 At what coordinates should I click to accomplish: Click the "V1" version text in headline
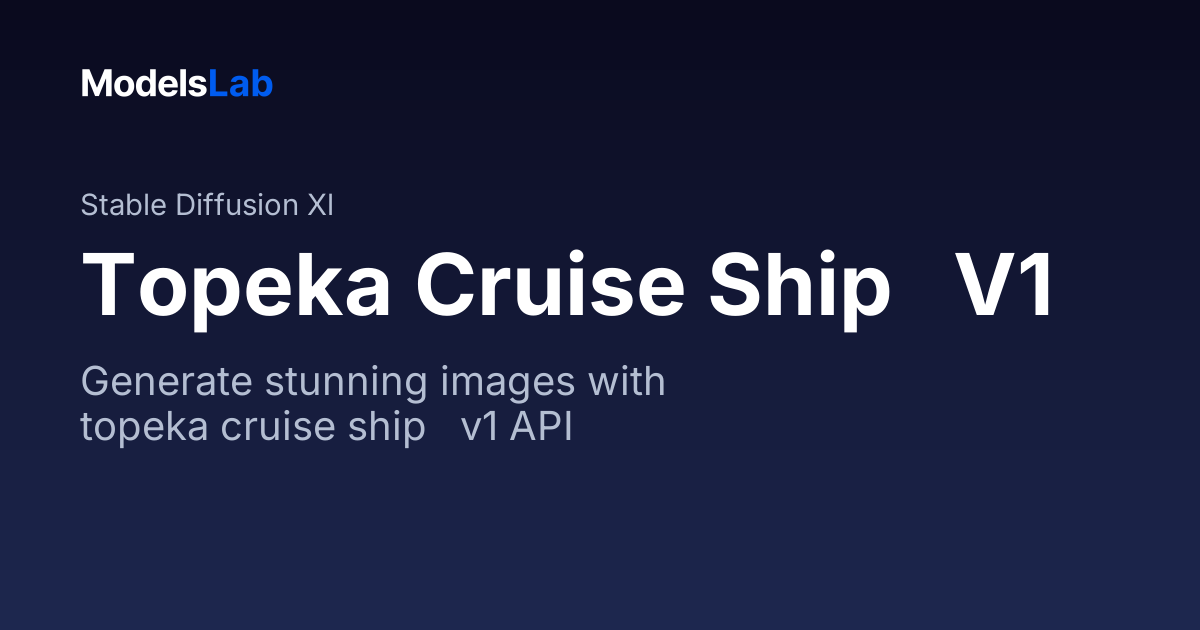click(x=1005, y=284)
